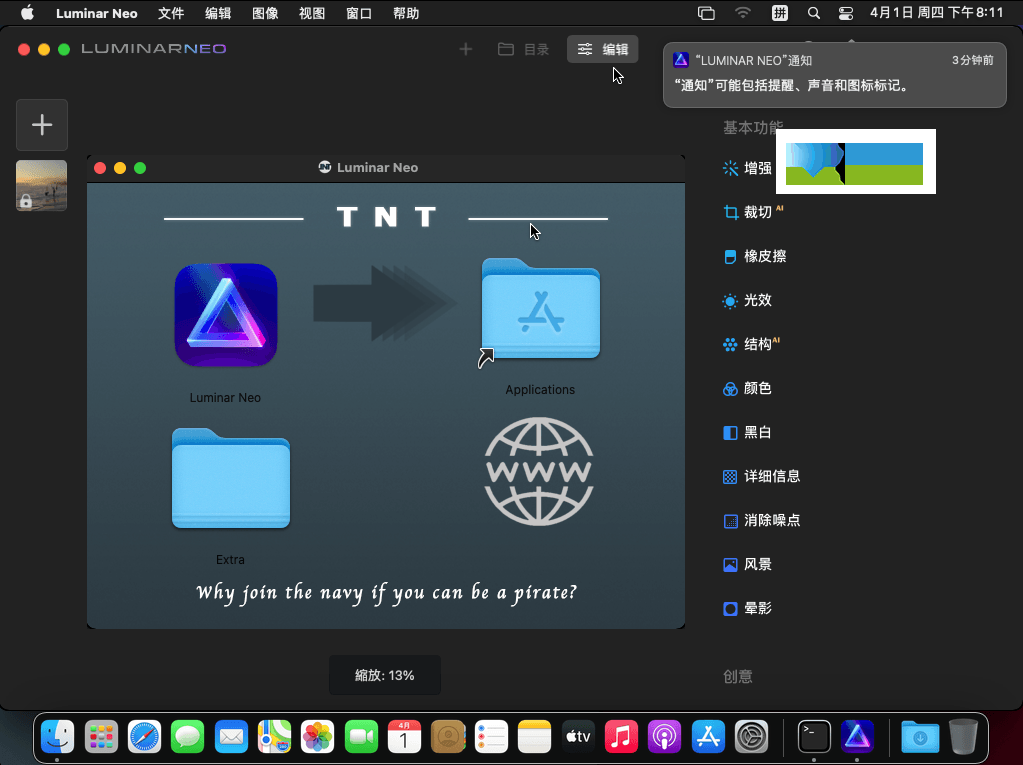Open the 晕影 vignette tool
1023x765 pixels.
click(747, 608)
